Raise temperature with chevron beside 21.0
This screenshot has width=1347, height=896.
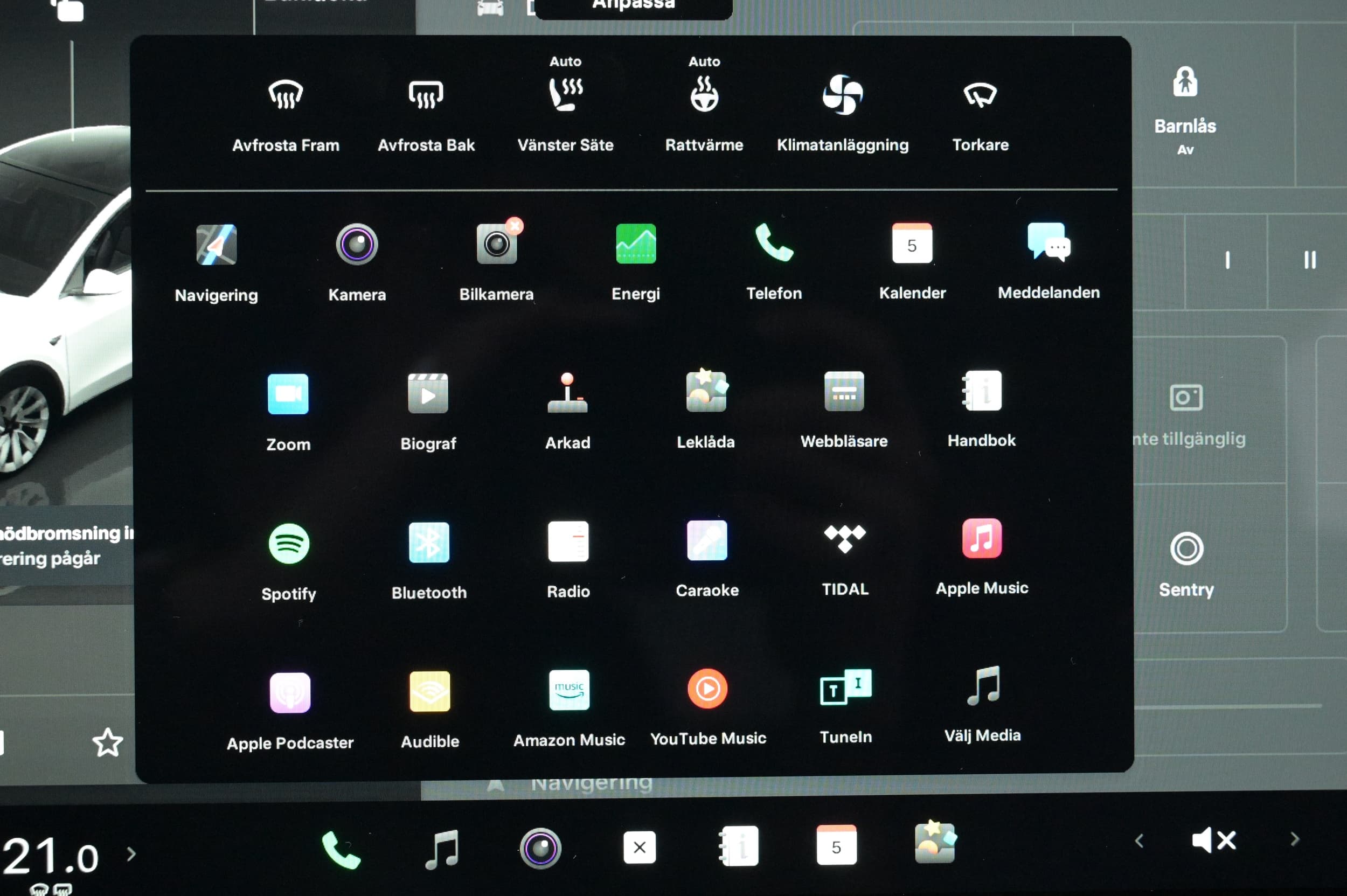pyautogui.click(x=131, y=854)
